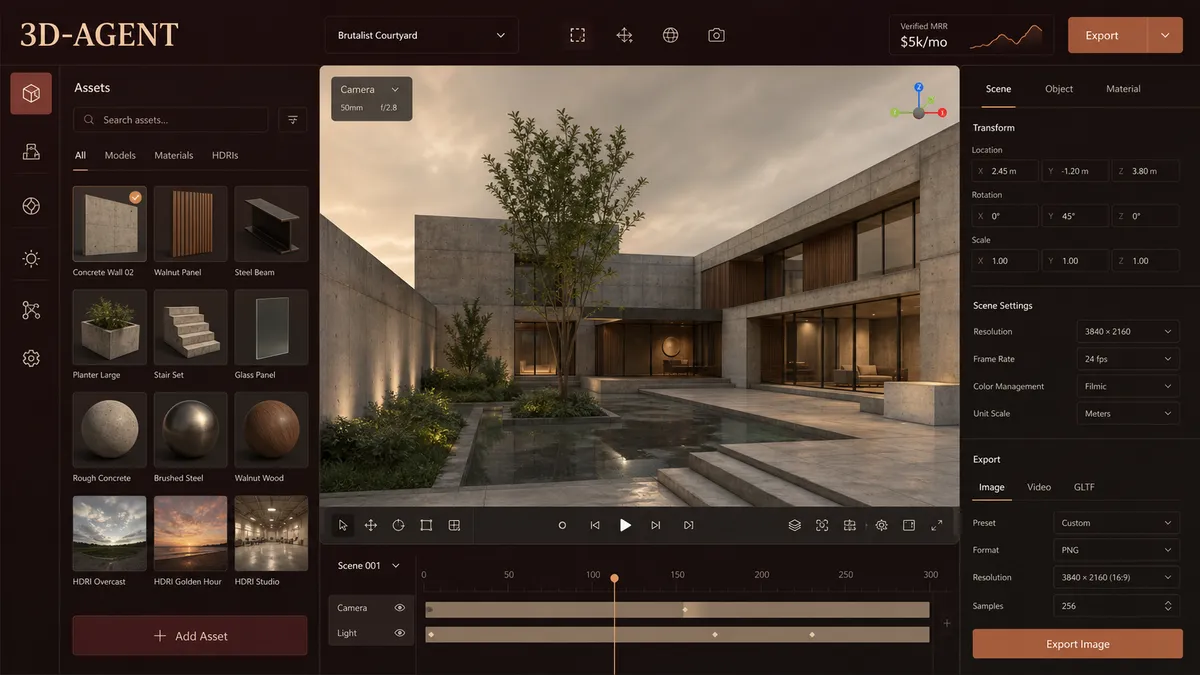Switch to the Material tab
The height and width of the screenshot is (675, 1200).
[x=1123, y=89]
